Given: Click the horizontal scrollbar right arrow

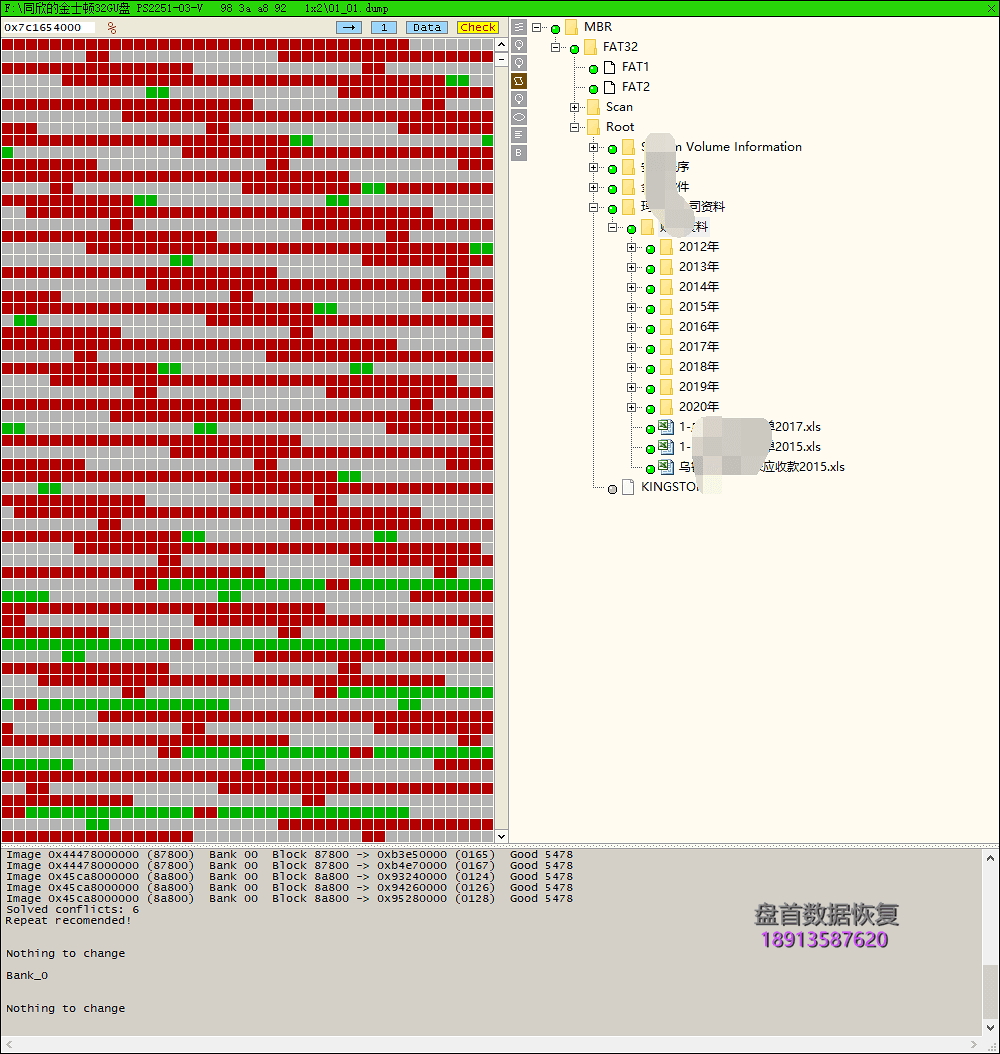Looking at the screenshot, I should (x=974, y=1045).
